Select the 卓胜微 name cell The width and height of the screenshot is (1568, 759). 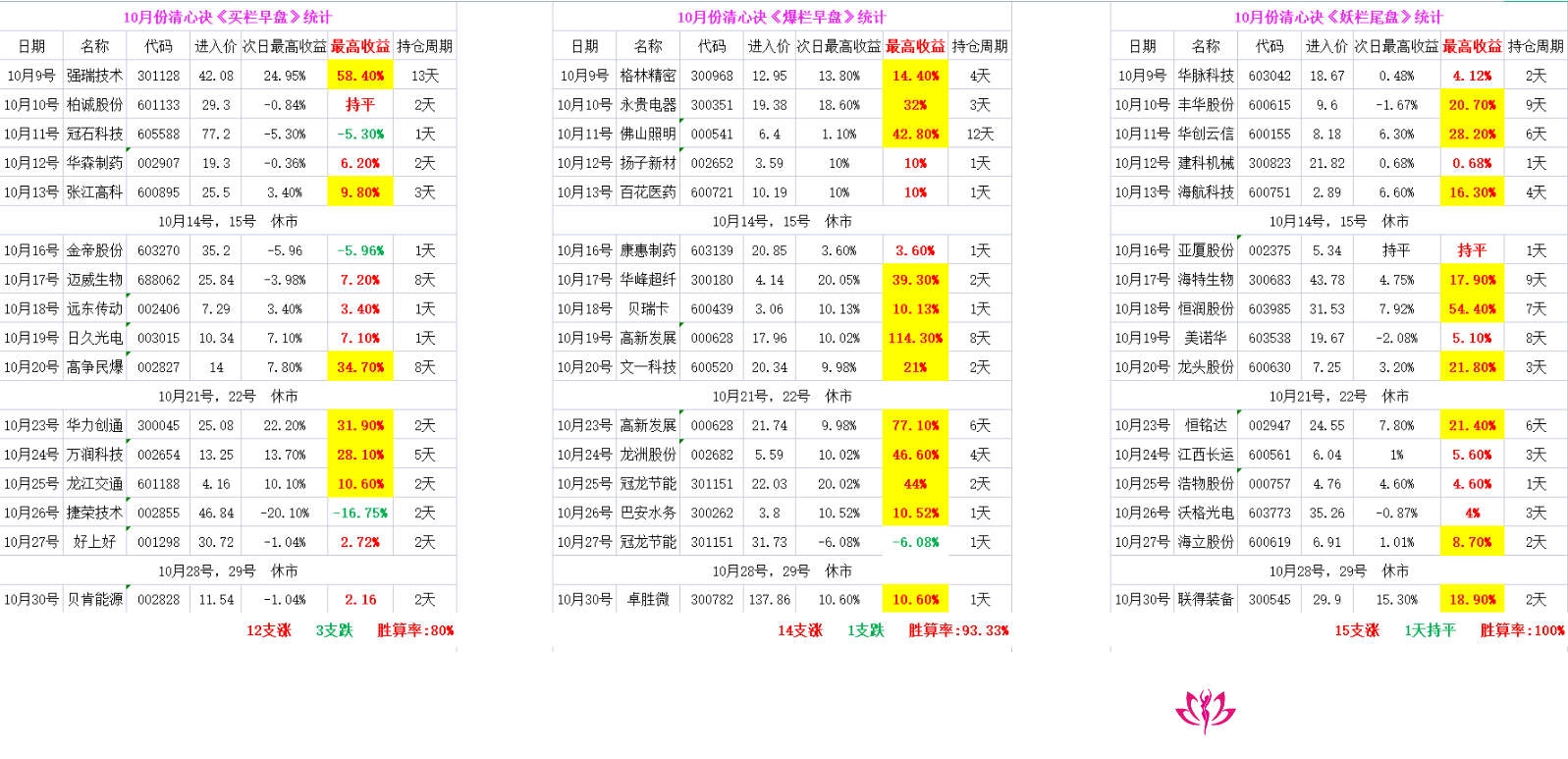coord(648,600)
